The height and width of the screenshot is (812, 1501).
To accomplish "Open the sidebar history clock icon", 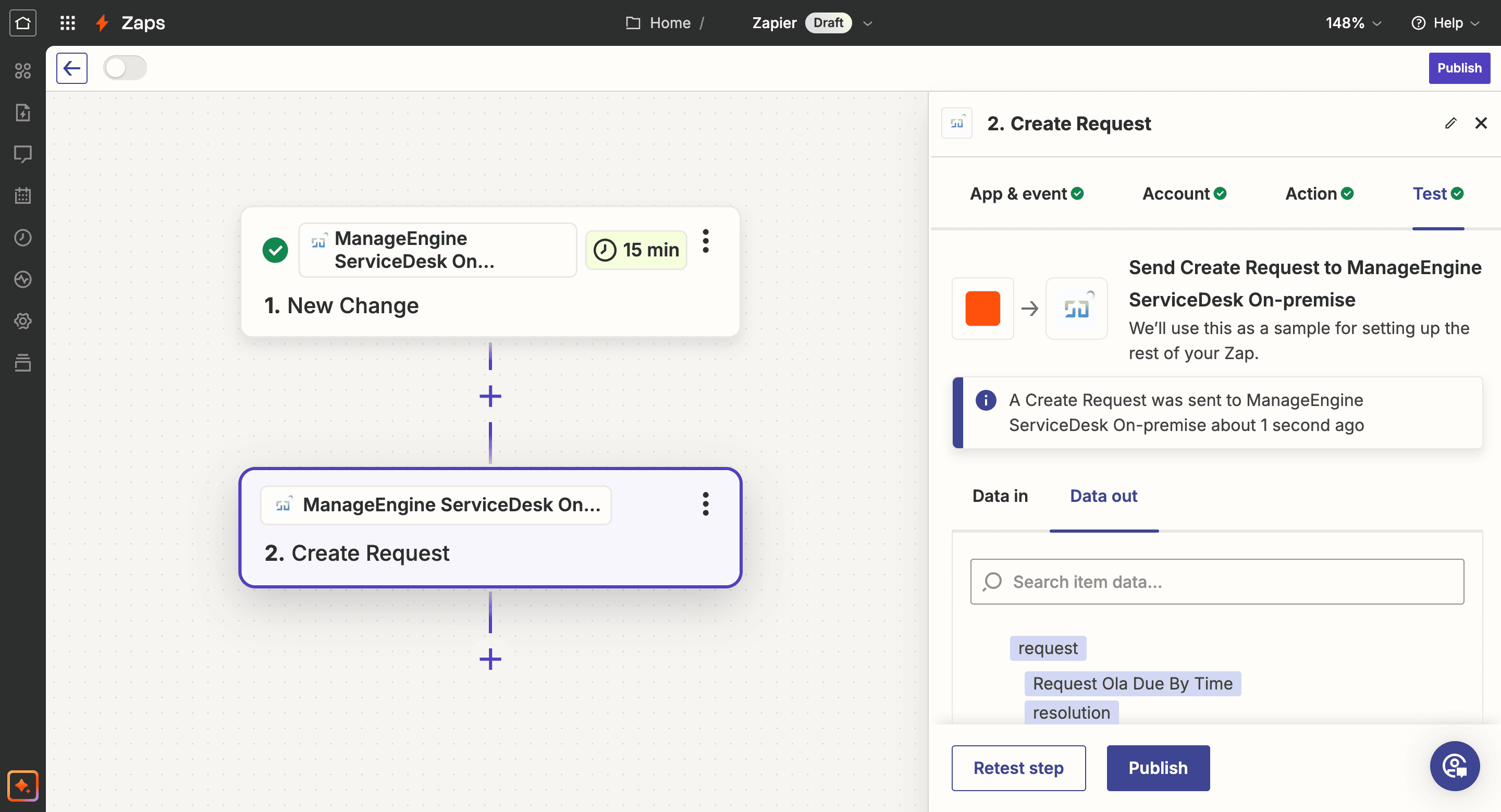I will pos(23,238).
